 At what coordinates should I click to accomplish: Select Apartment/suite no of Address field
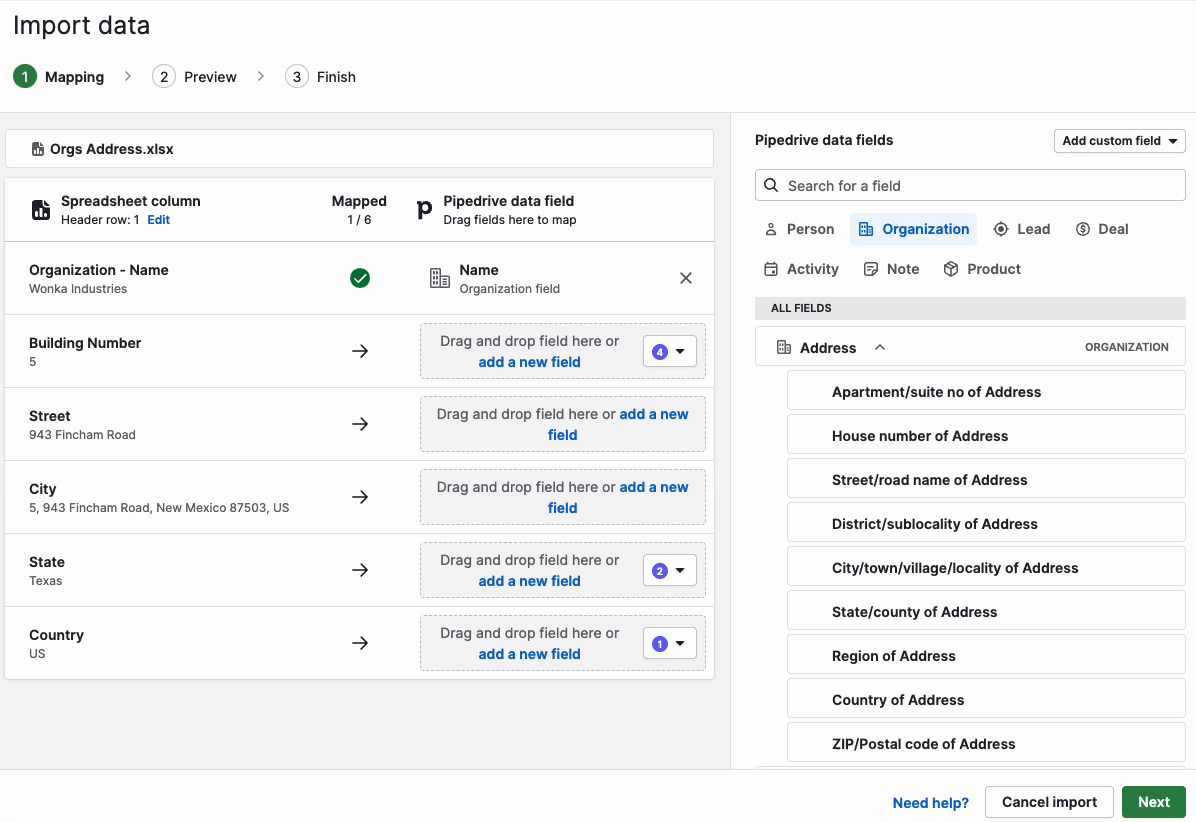click(985, 391)
